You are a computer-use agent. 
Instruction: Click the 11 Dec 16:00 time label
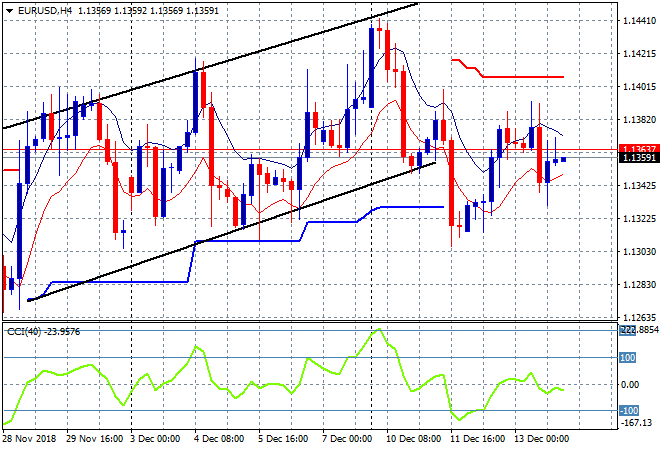point(477,439)
